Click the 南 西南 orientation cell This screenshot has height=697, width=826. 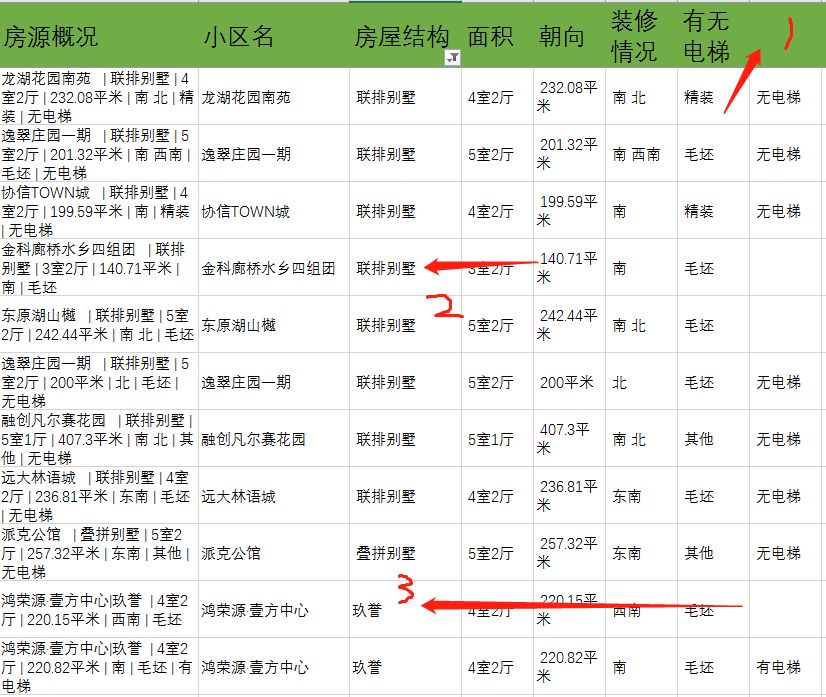(641, 153)
